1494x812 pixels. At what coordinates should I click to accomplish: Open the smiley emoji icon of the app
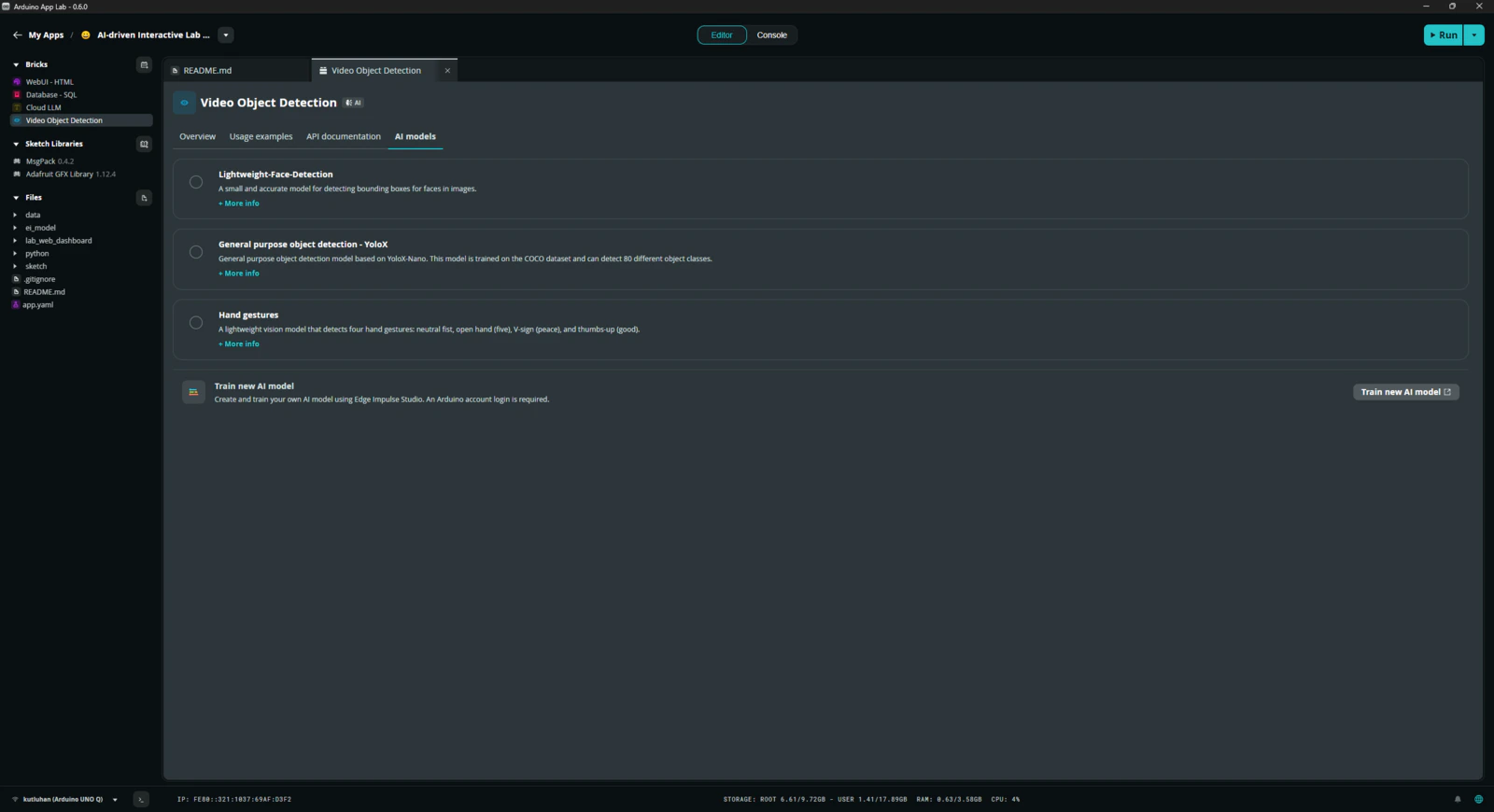(86, 35)
